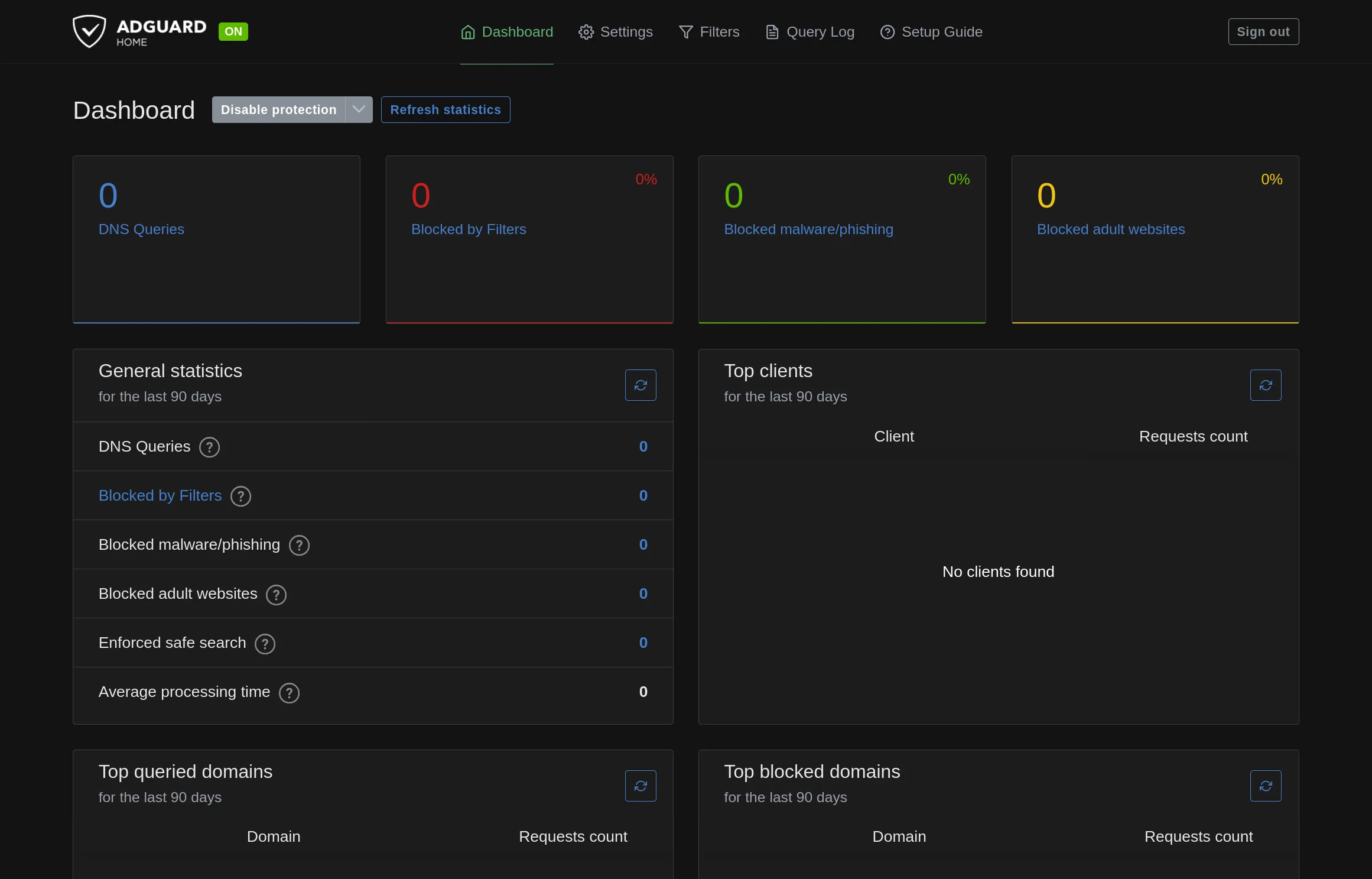This screenshot has height=879, width=1372.
Task: Refresh the Top queried domains card
Action: click(x=641, y=786)
